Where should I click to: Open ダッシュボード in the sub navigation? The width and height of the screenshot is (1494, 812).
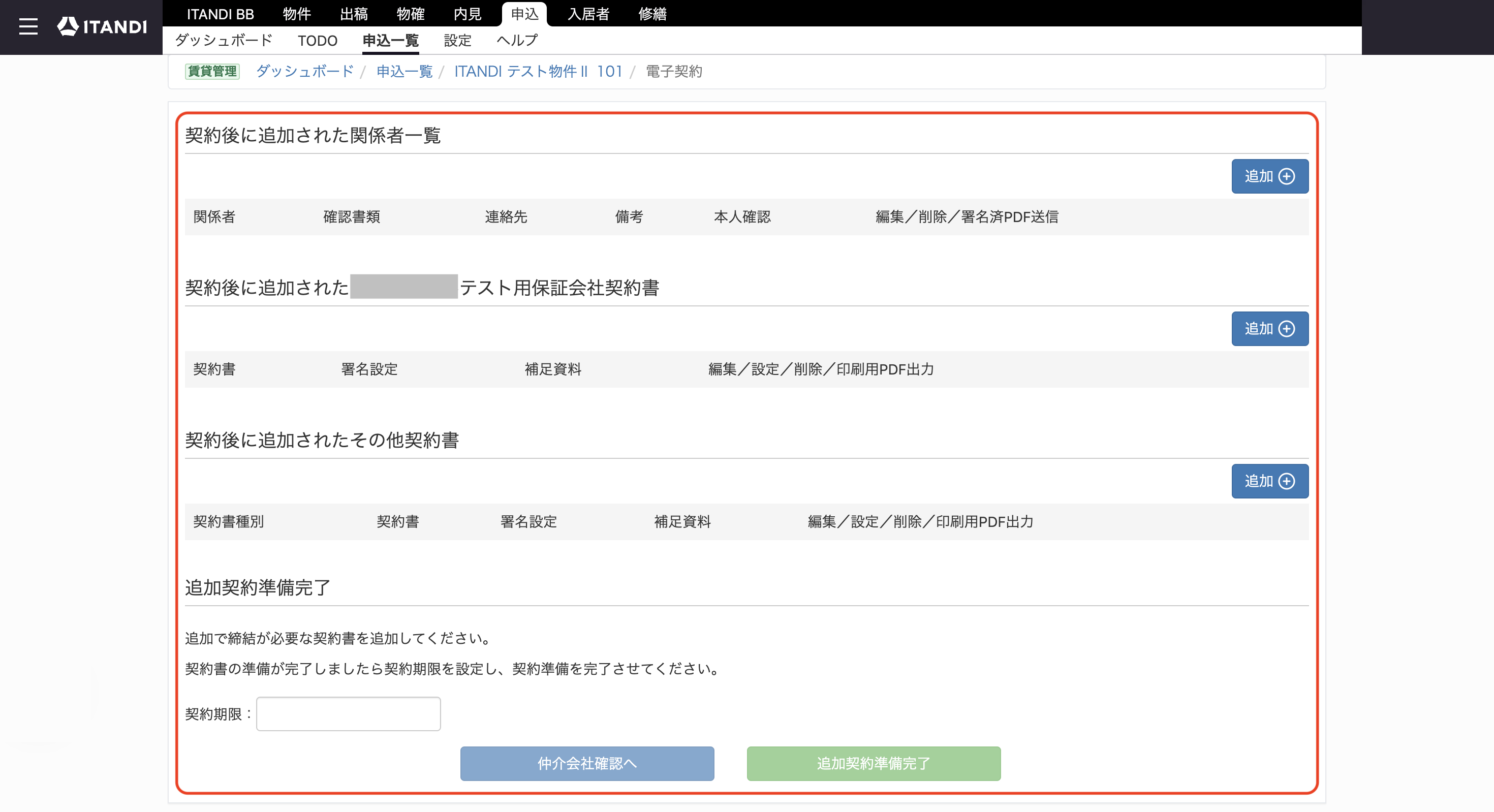coord(224,41)
